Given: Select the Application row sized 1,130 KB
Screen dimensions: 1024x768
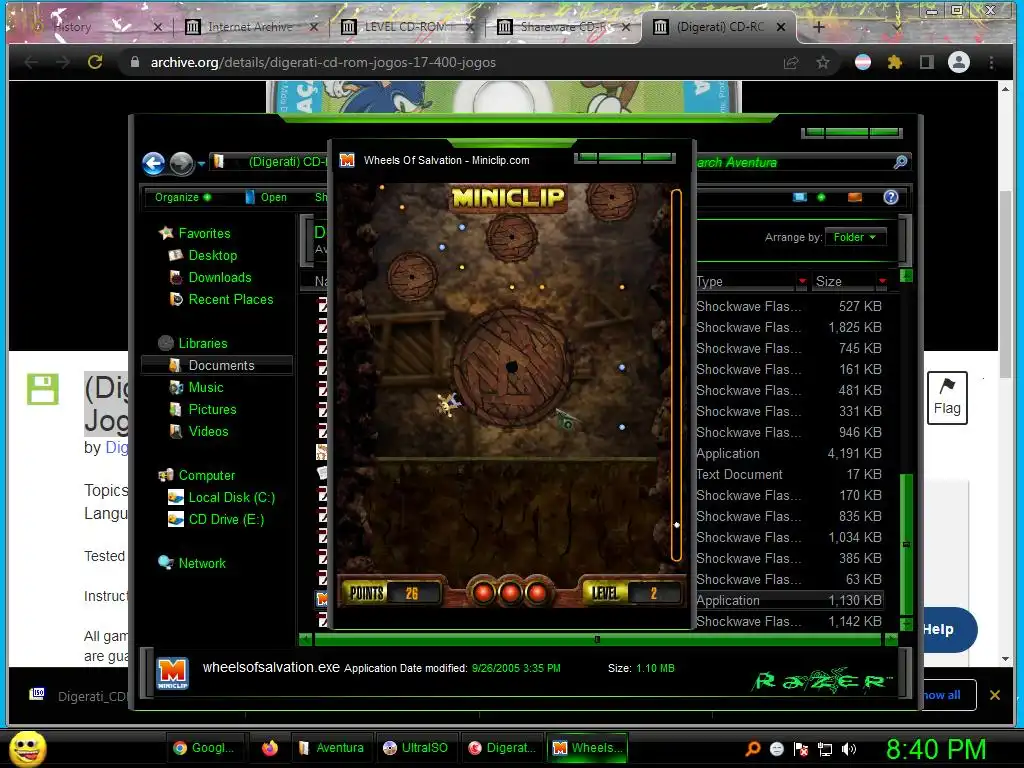Looking at the screenshot, I should (x=789, y=600).
